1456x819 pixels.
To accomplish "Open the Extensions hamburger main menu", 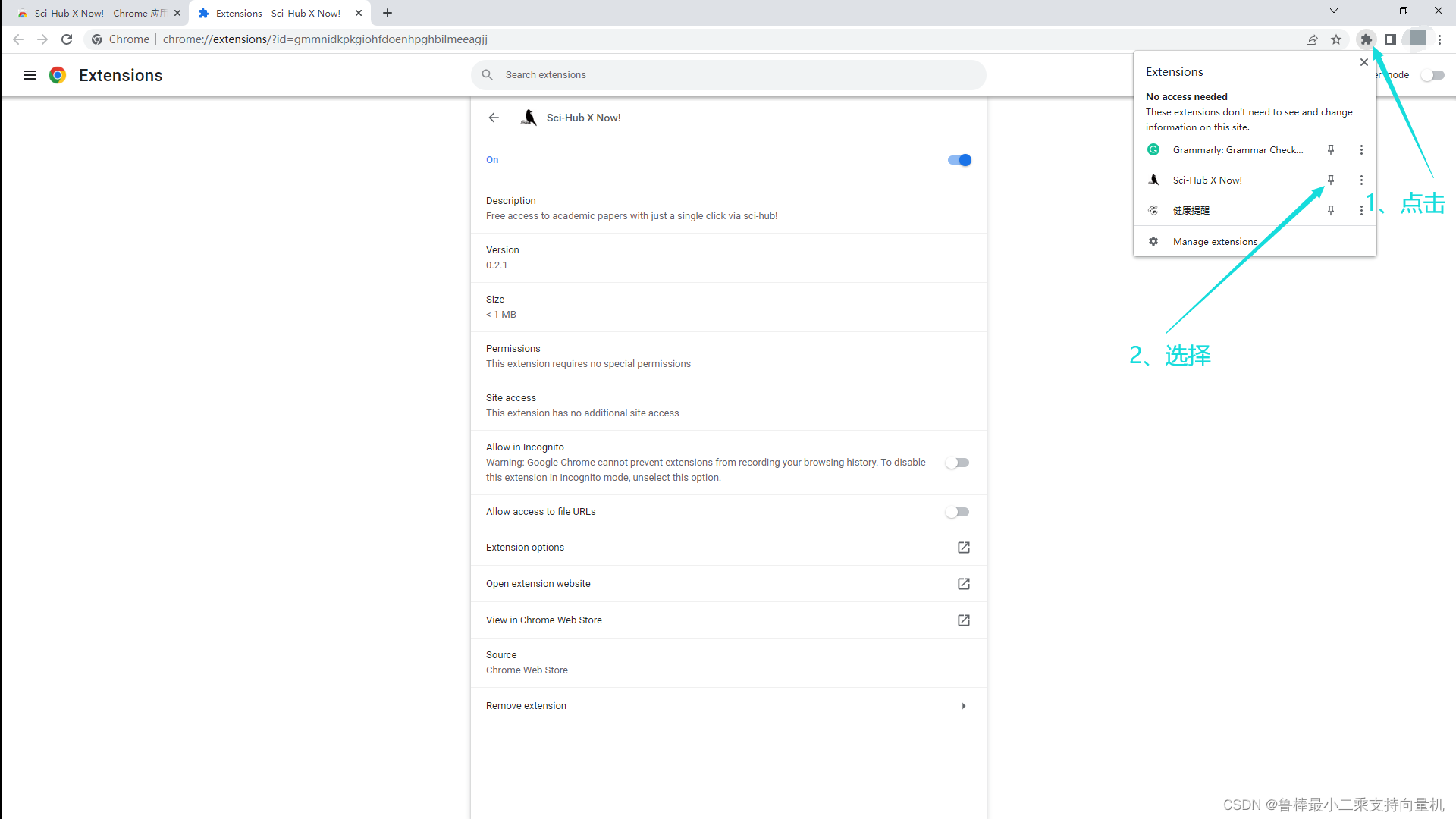I will (x=30, y=75).
